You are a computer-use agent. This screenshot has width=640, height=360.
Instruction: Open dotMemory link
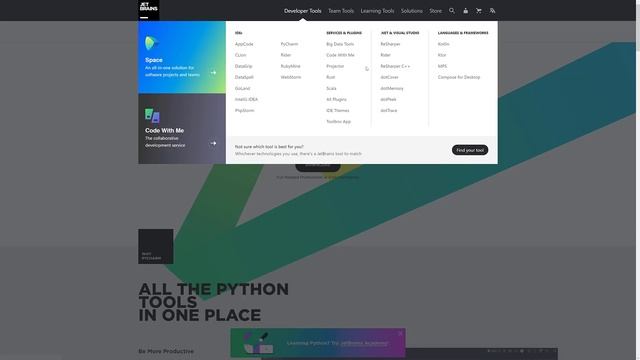(x=392, y=88)
